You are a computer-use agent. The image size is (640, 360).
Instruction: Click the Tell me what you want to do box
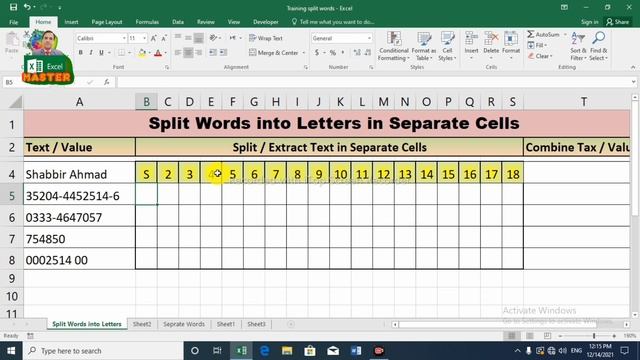point(333,22)
